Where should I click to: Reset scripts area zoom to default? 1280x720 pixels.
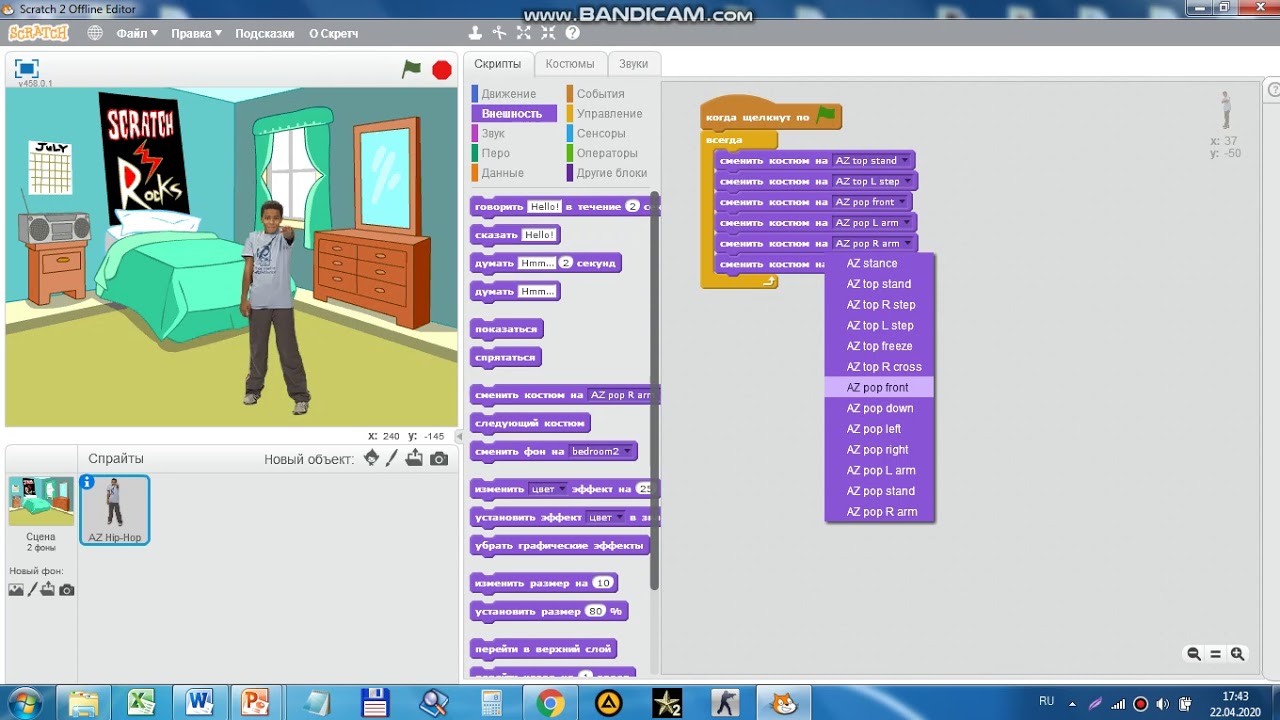coord(1215,654)
